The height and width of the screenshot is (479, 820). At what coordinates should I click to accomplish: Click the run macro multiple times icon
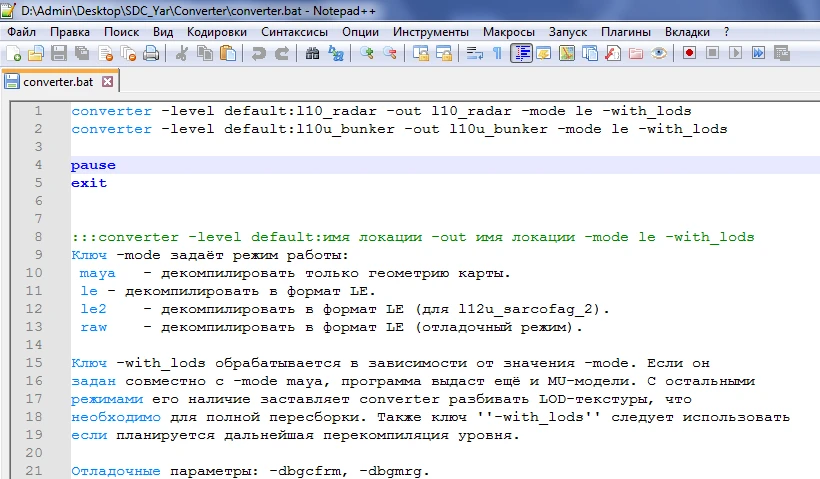click(x=756, y=53)
